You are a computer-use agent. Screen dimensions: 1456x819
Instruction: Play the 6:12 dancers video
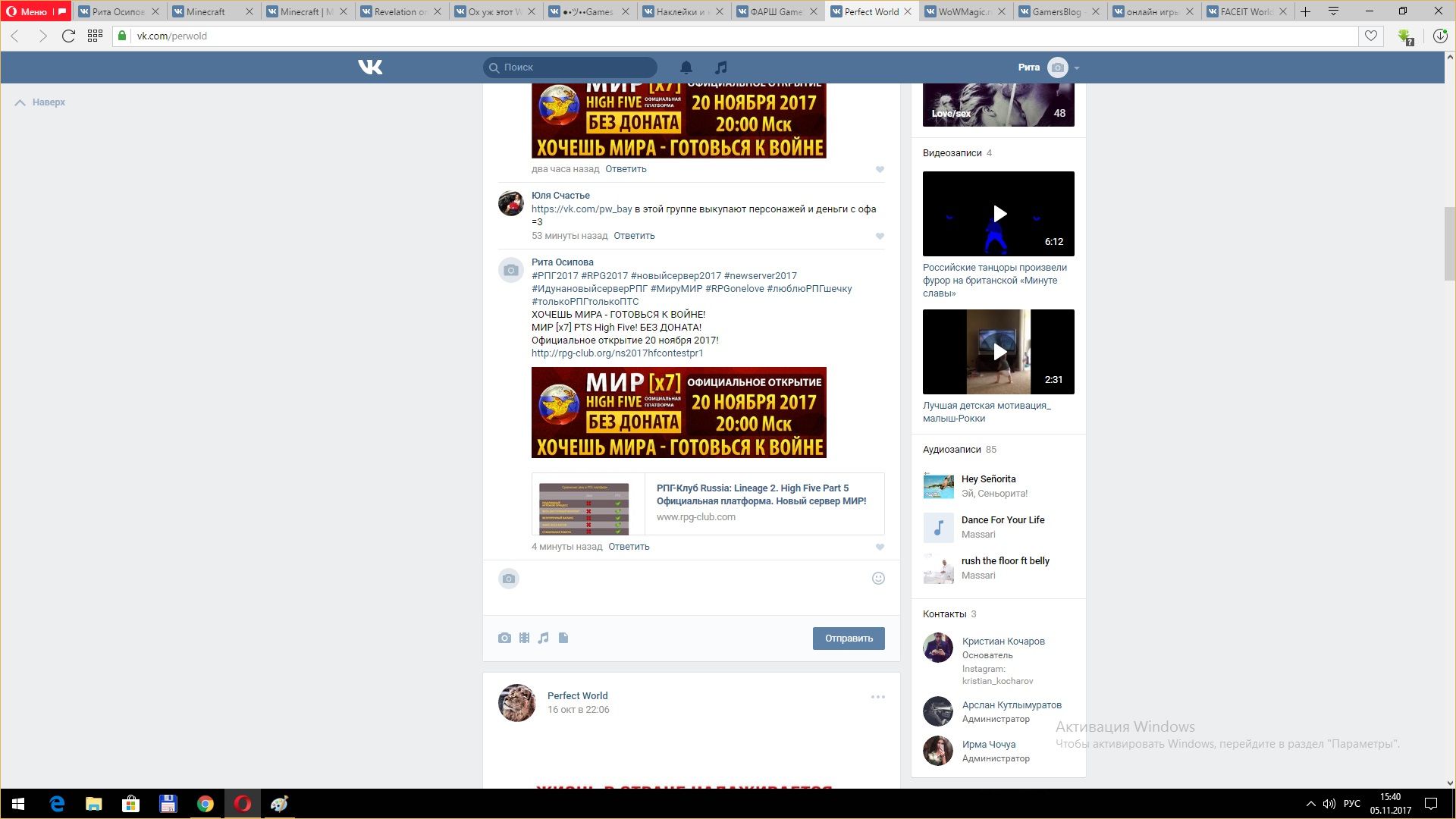tap(999, 214)
